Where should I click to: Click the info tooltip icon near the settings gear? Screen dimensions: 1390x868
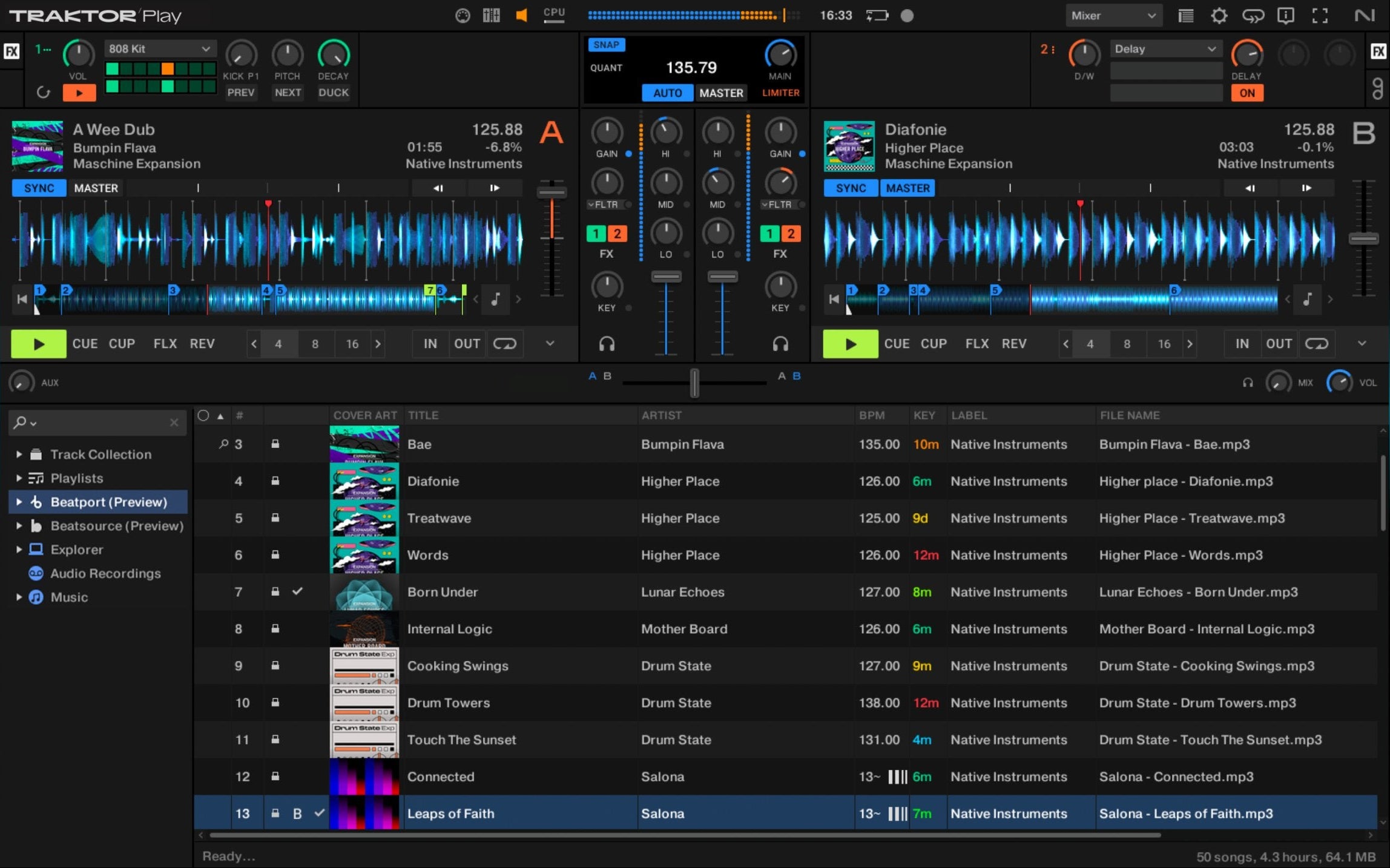tap(1286, 16)
